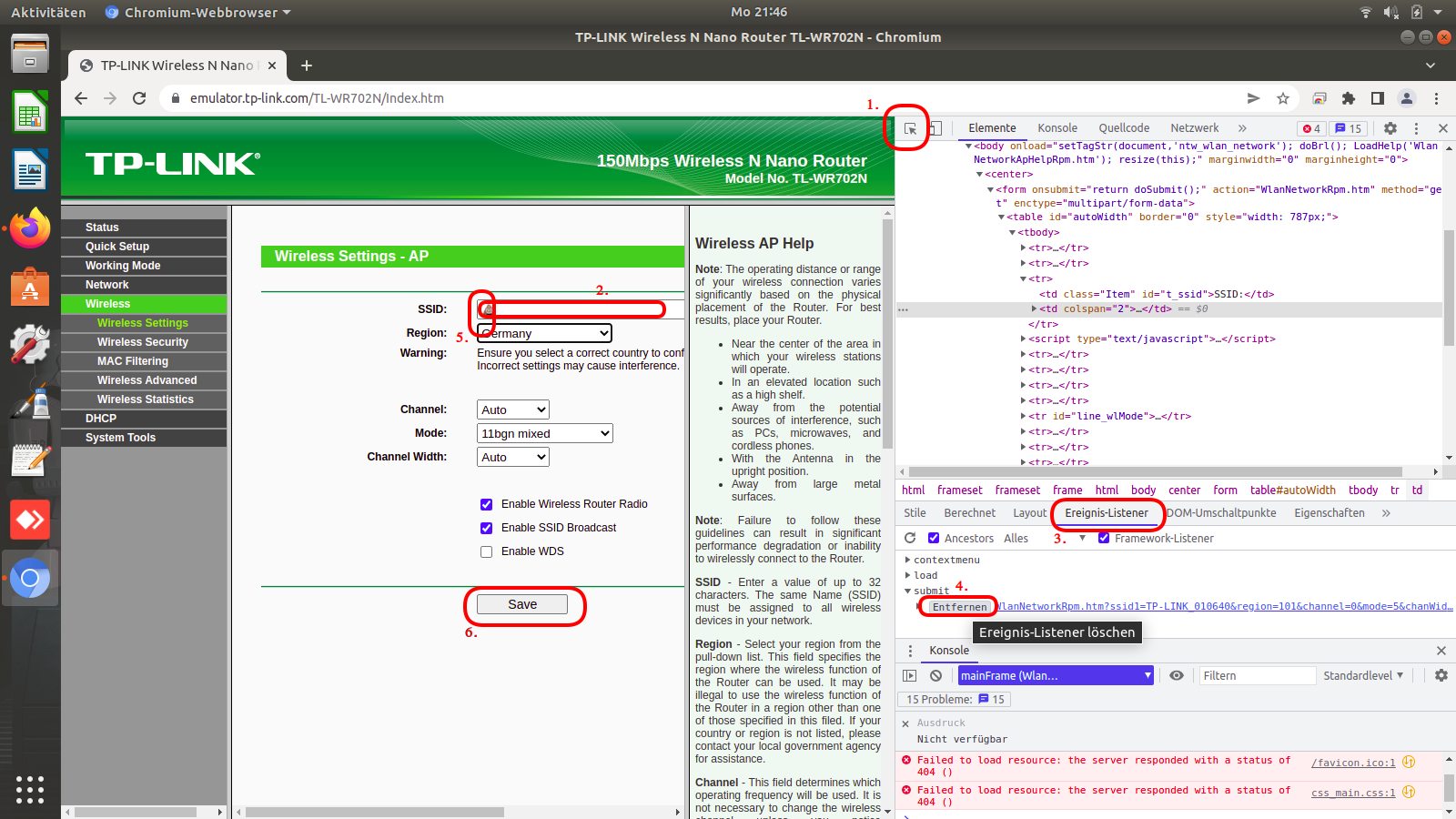Remove the live expression 'Ausdruck' with its X
Screen dimensions: 1456x819
pyautogui.click(x=905, y=723)
